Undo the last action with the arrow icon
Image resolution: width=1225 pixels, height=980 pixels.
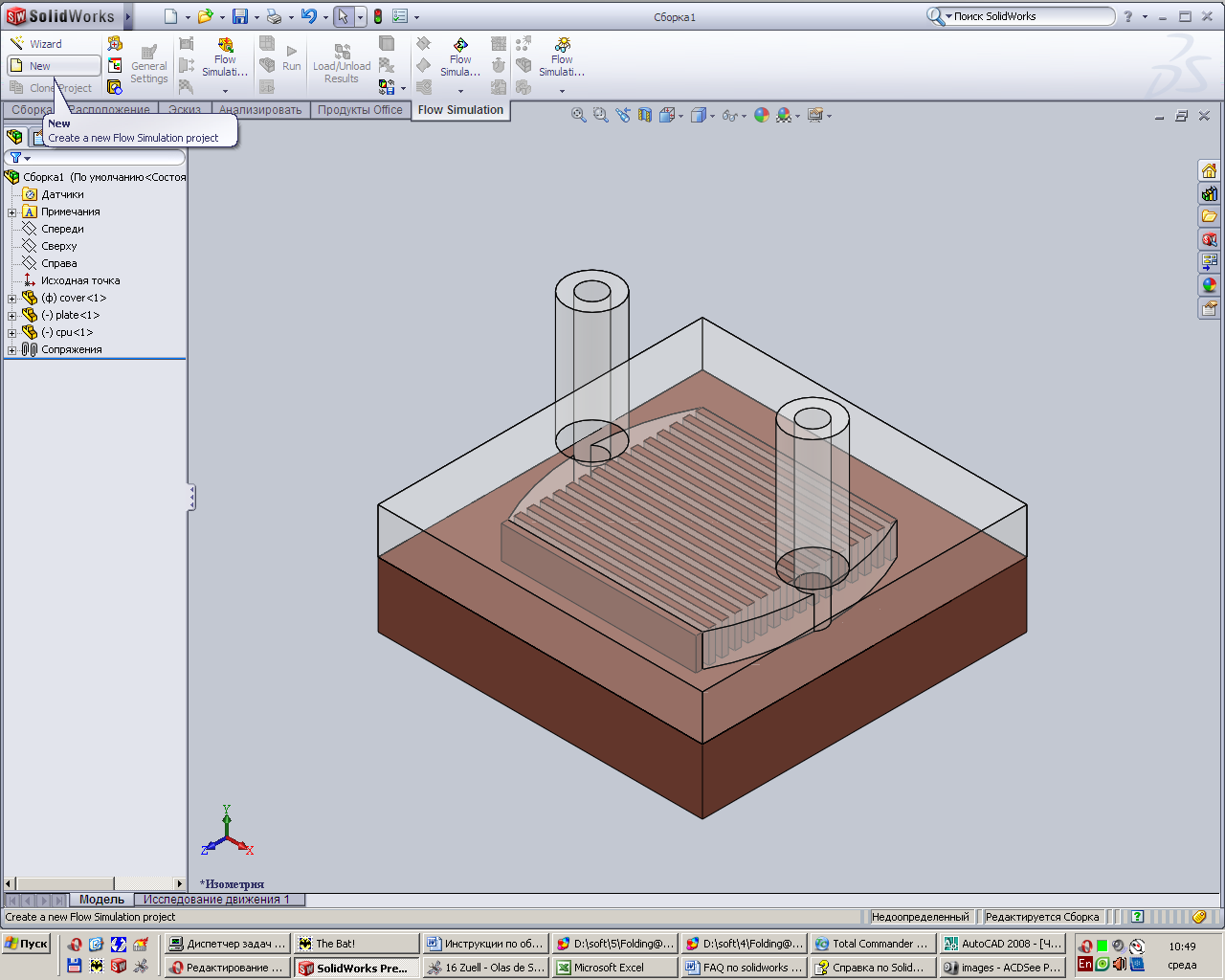coord(308,16)
